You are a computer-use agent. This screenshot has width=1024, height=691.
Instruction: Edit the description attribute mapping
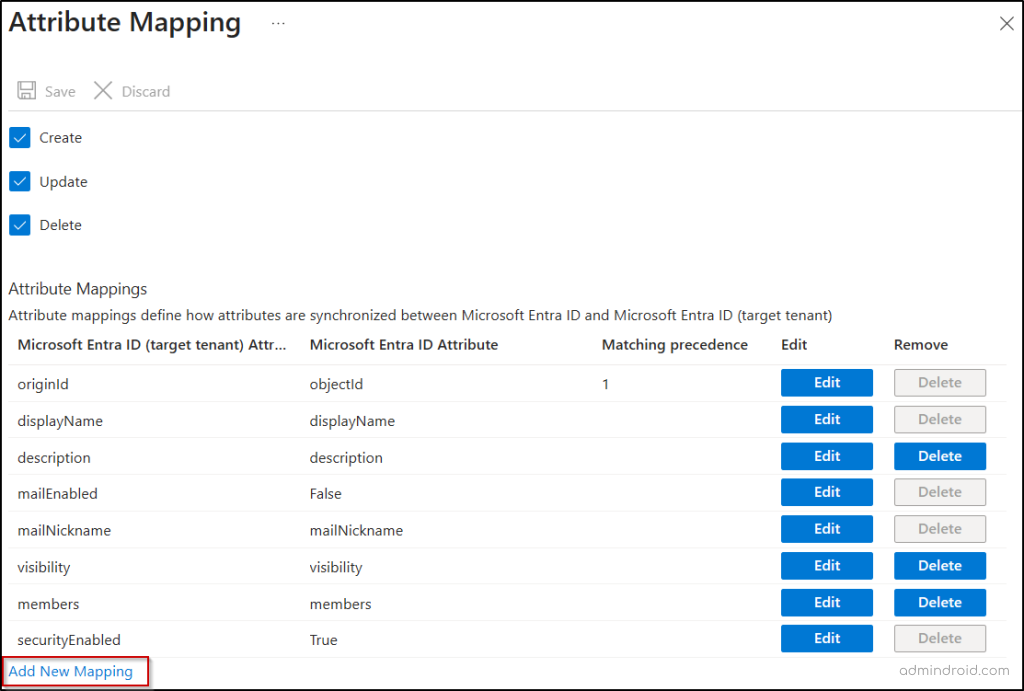(x=826, y=455)
